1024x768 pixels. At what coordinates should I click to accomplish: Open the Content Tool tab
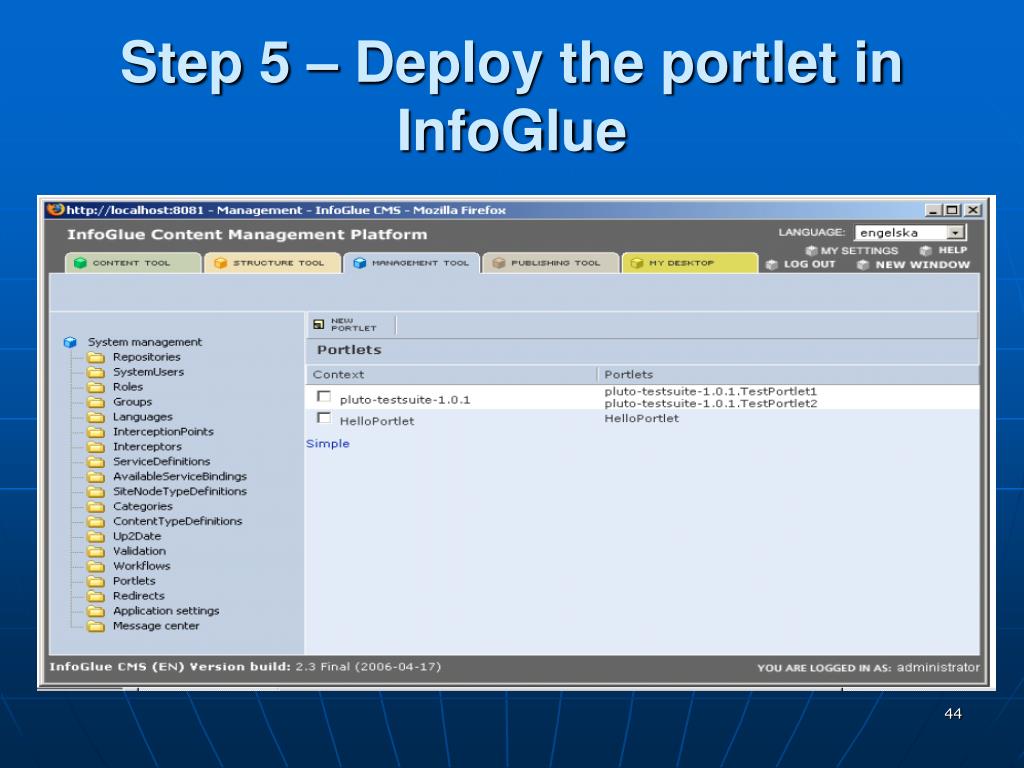click(133, 263)
